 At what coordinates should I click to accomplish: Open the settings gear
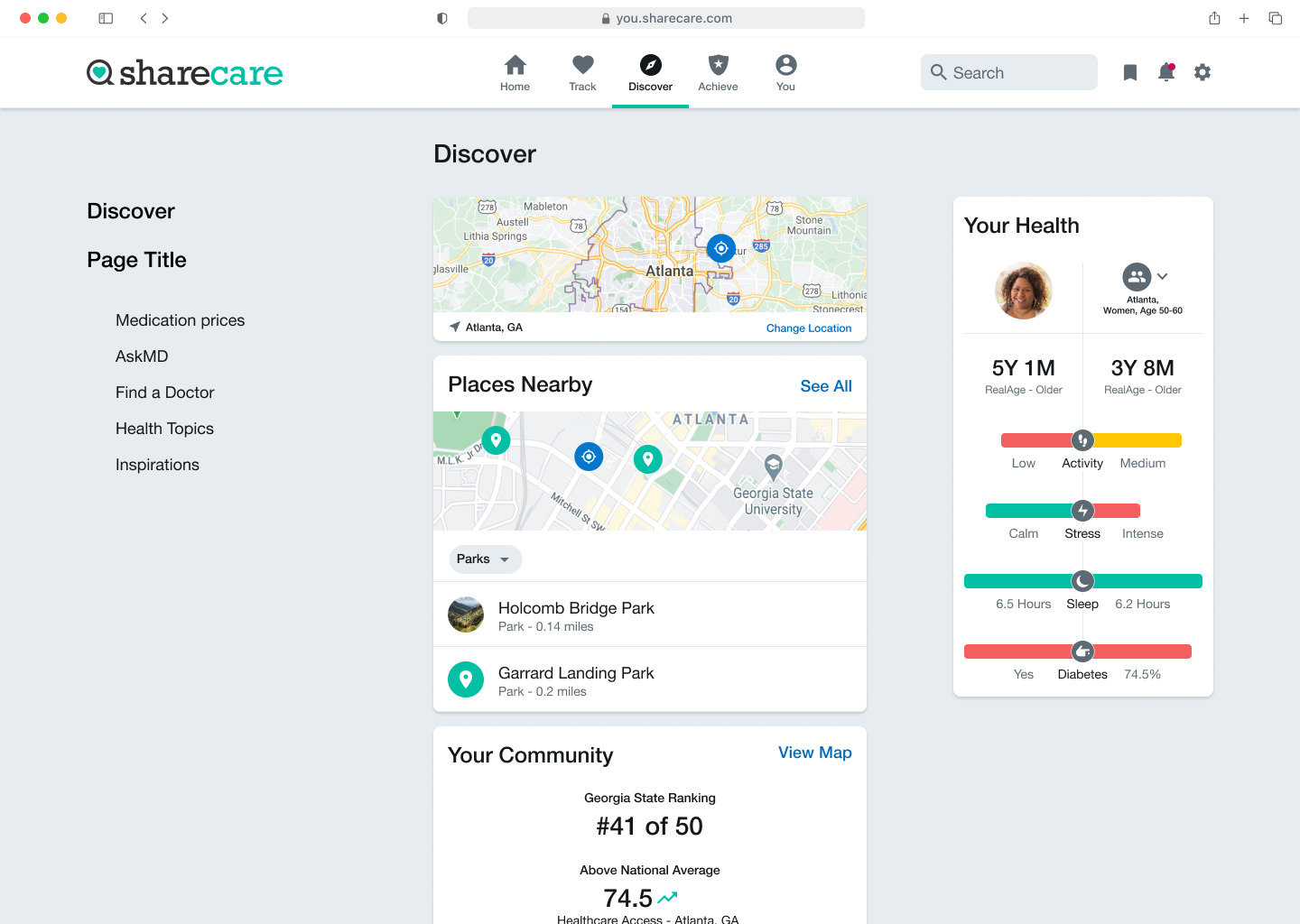(x=1202, y=72)
